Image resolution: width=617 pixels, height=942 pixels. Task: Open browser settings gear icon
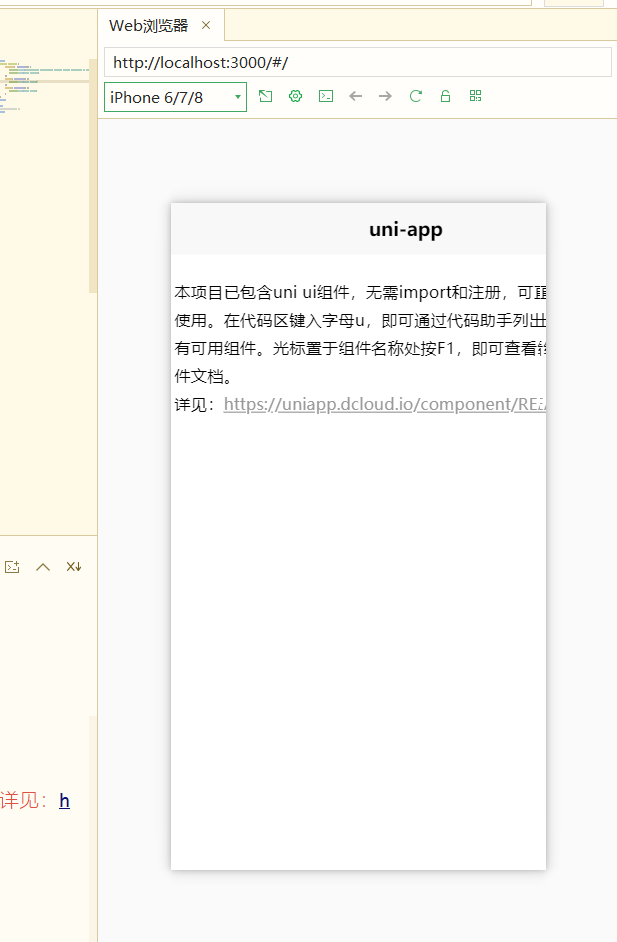296,96
